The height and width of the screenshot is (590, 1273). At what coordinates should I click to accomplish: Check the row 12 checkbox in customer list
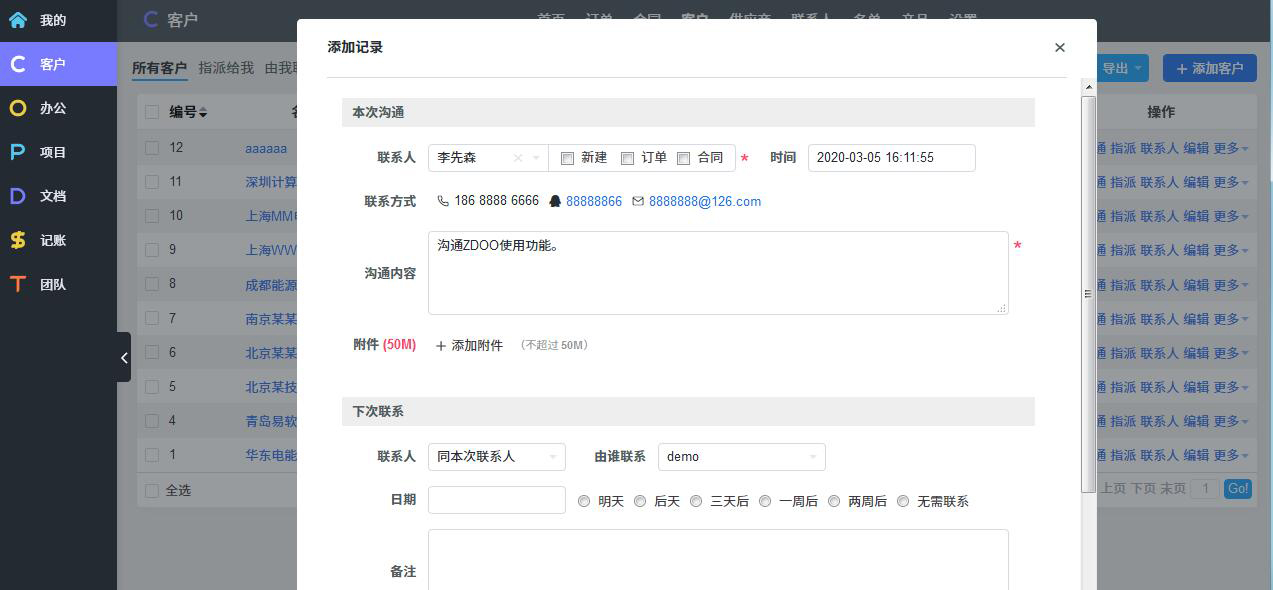[152, 147]
